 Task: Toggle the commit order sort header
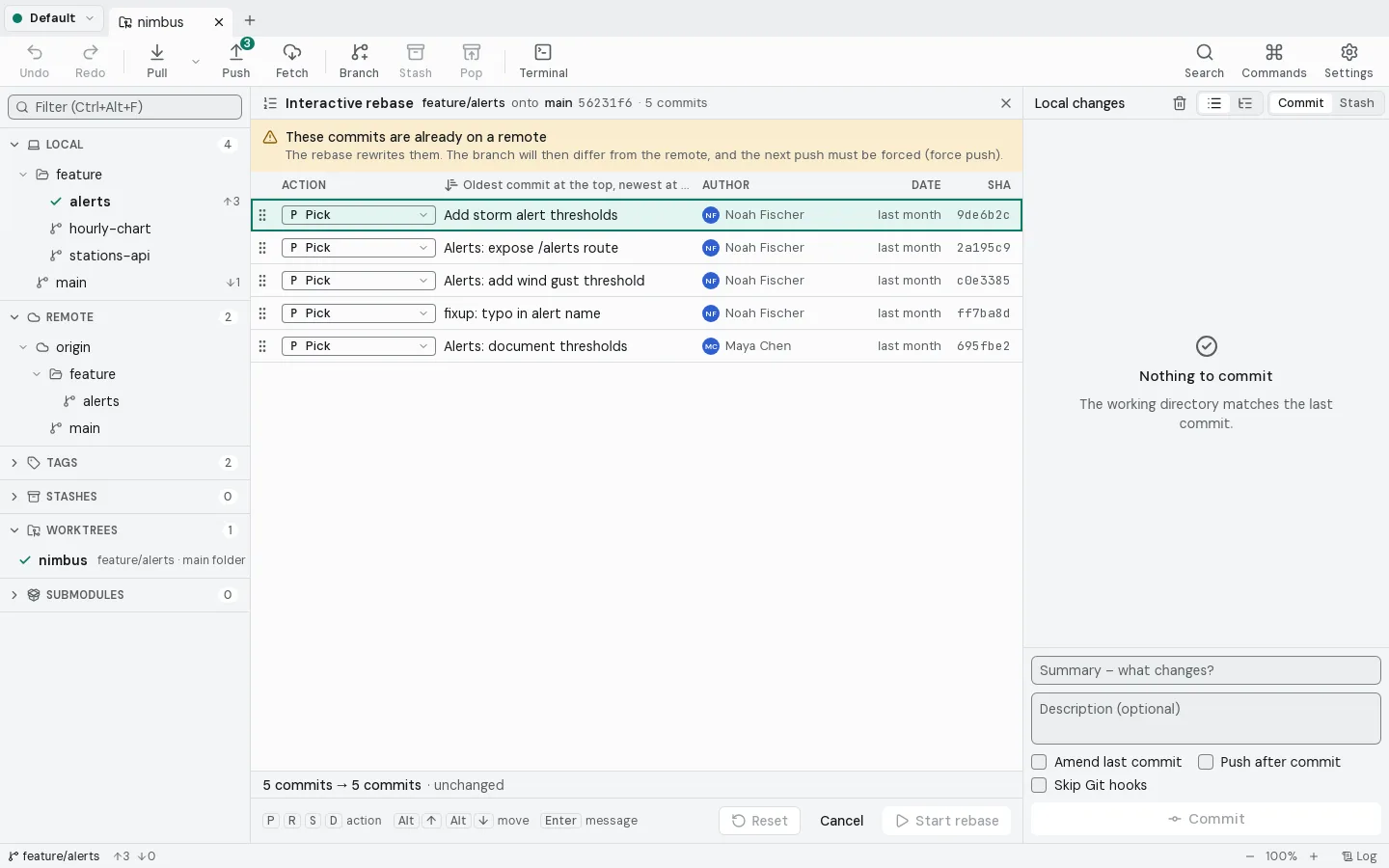(x=567, y=185)
